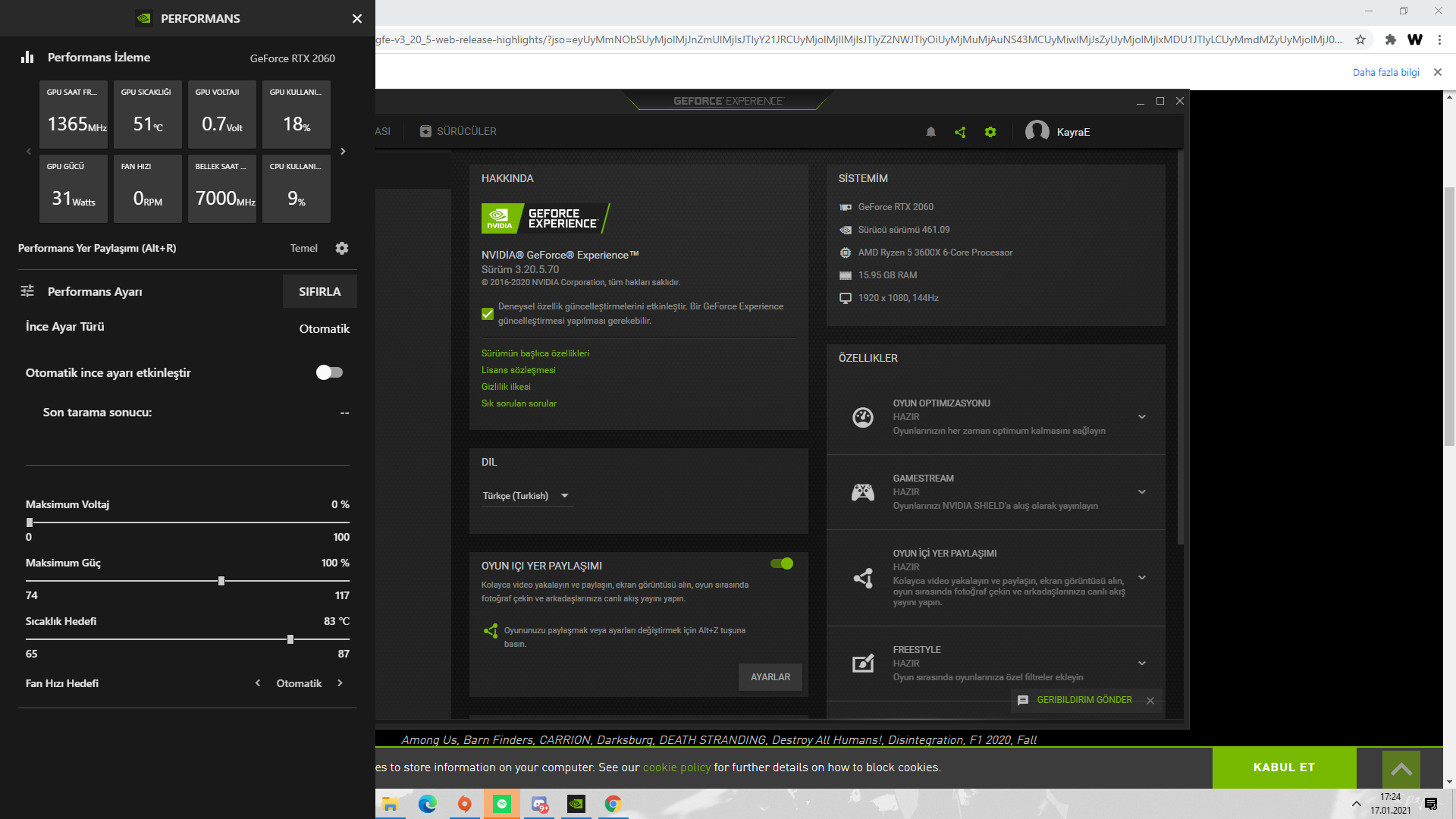This screenshot has width=1456, height=819.
Task: Open the Fan Hızı tile
Action: pos(148,189)
